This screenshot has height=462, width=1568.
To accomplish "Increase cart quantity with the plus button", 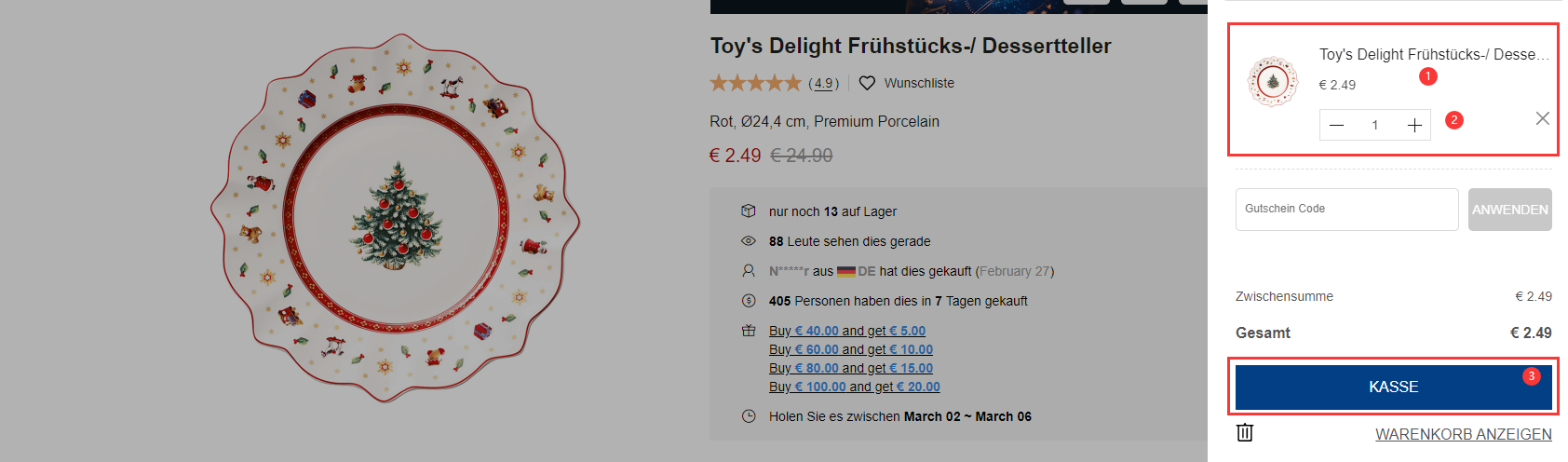I will click(1413, 125).
